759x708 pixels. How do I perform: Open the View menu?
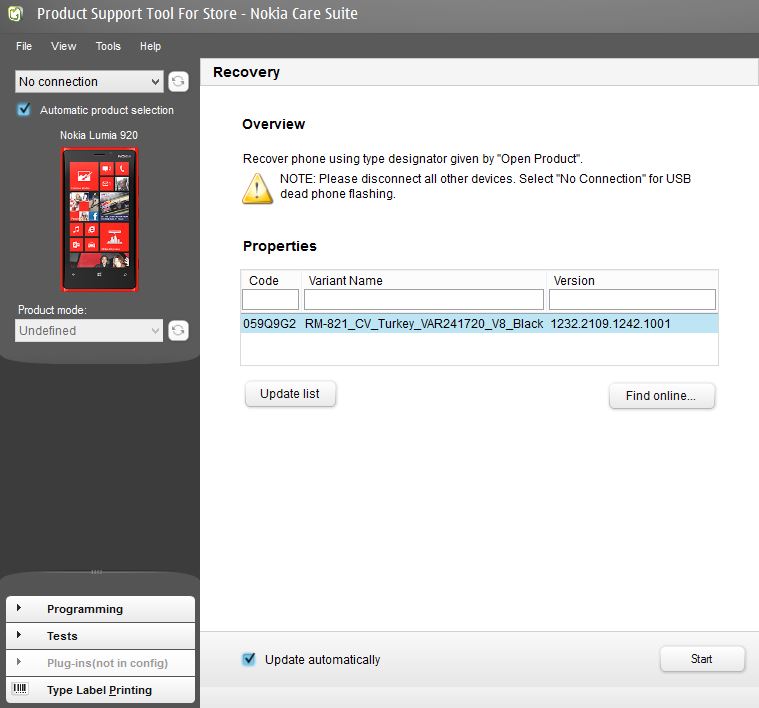point(63,46)
